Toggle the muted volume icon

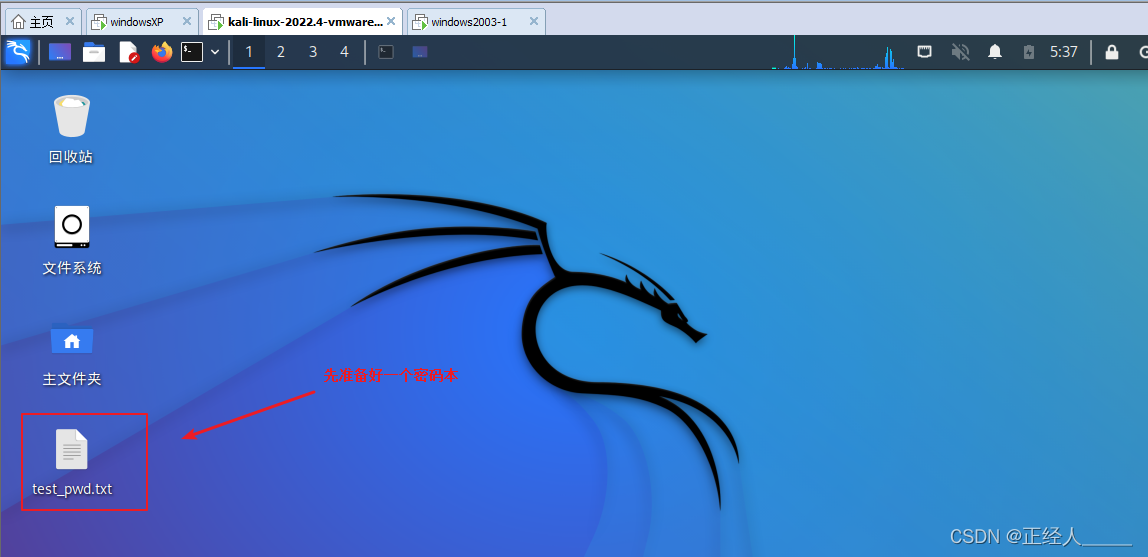click(960, 52)
